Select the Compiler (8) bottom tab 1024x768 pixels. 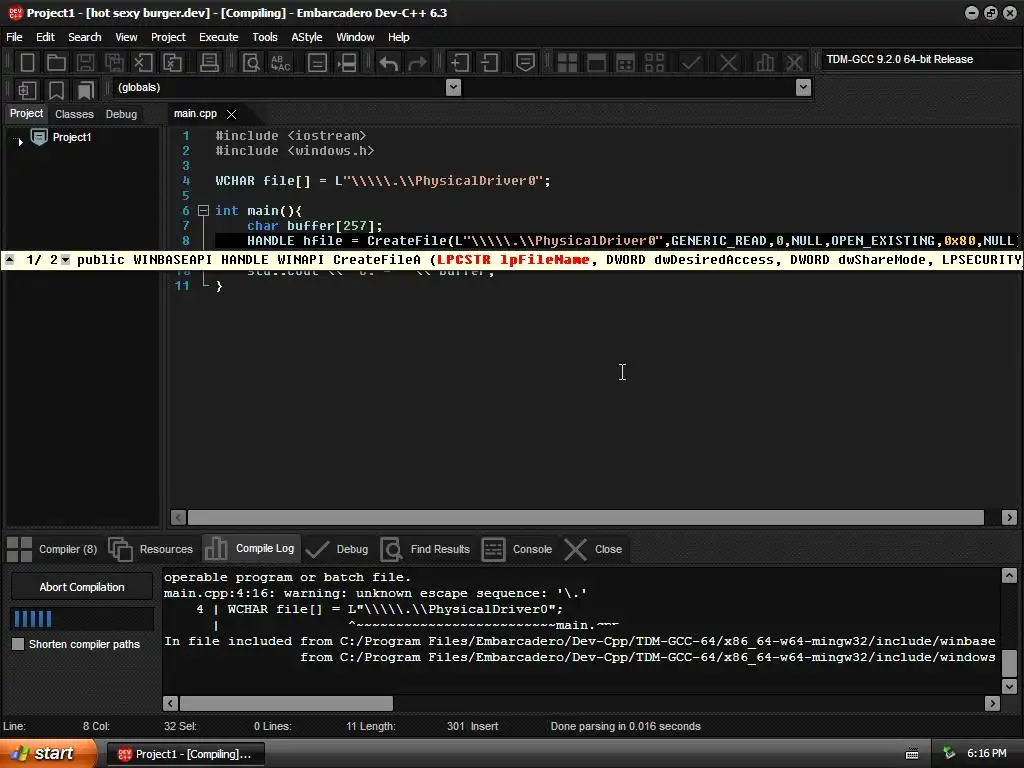pos(52,549)
